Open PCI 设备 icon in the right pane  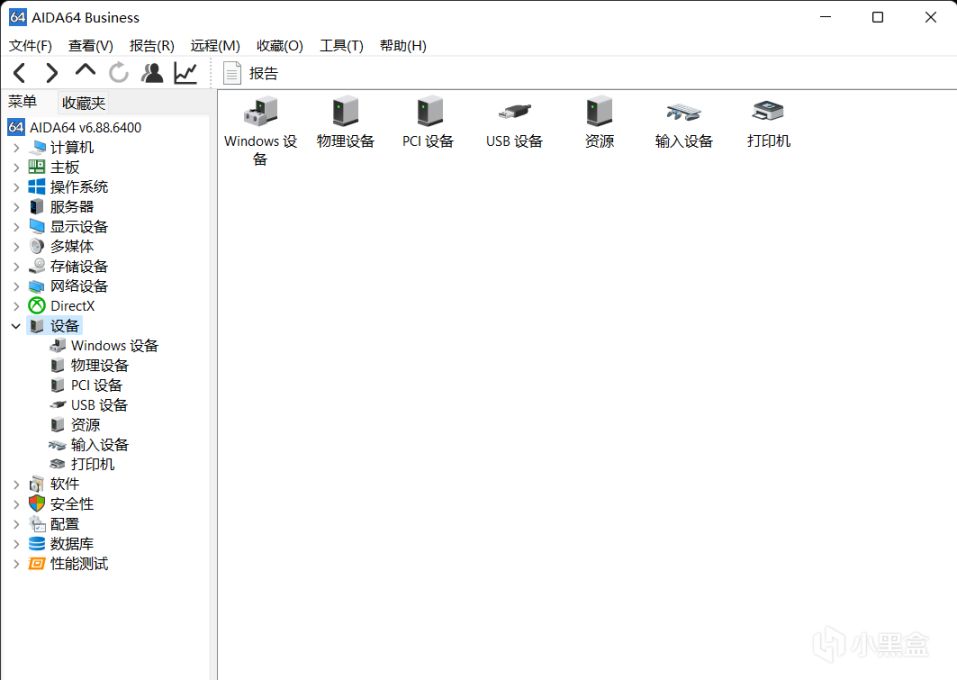click(428, 122)
